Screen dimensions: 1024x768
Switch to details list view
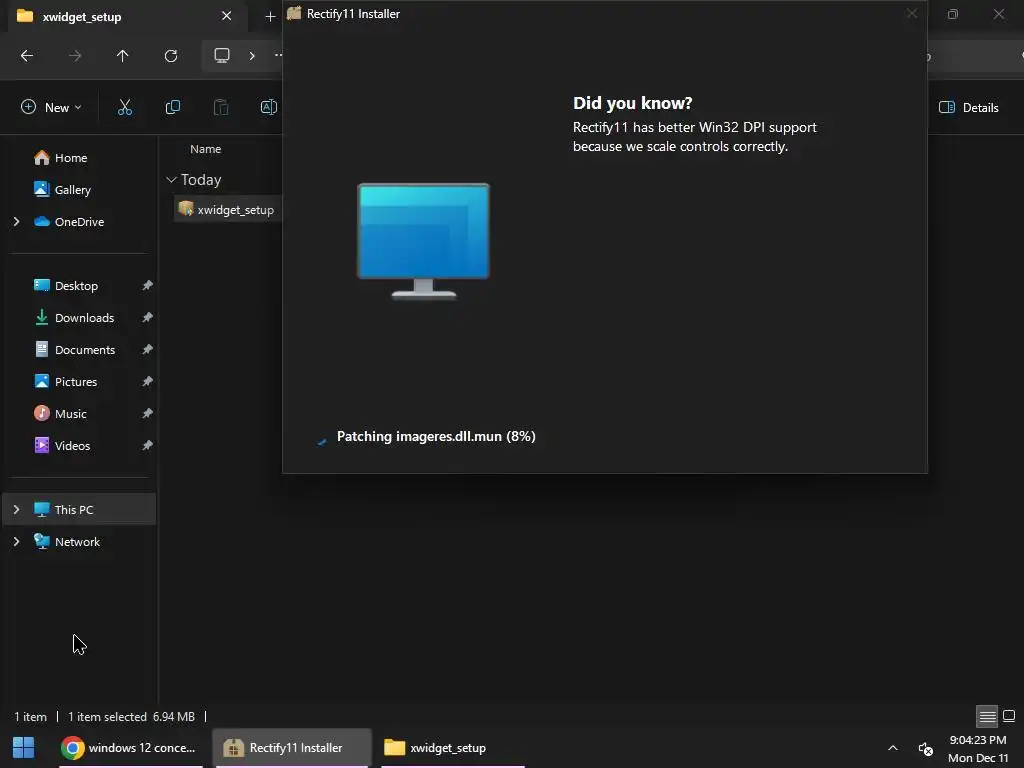[987, 716]
